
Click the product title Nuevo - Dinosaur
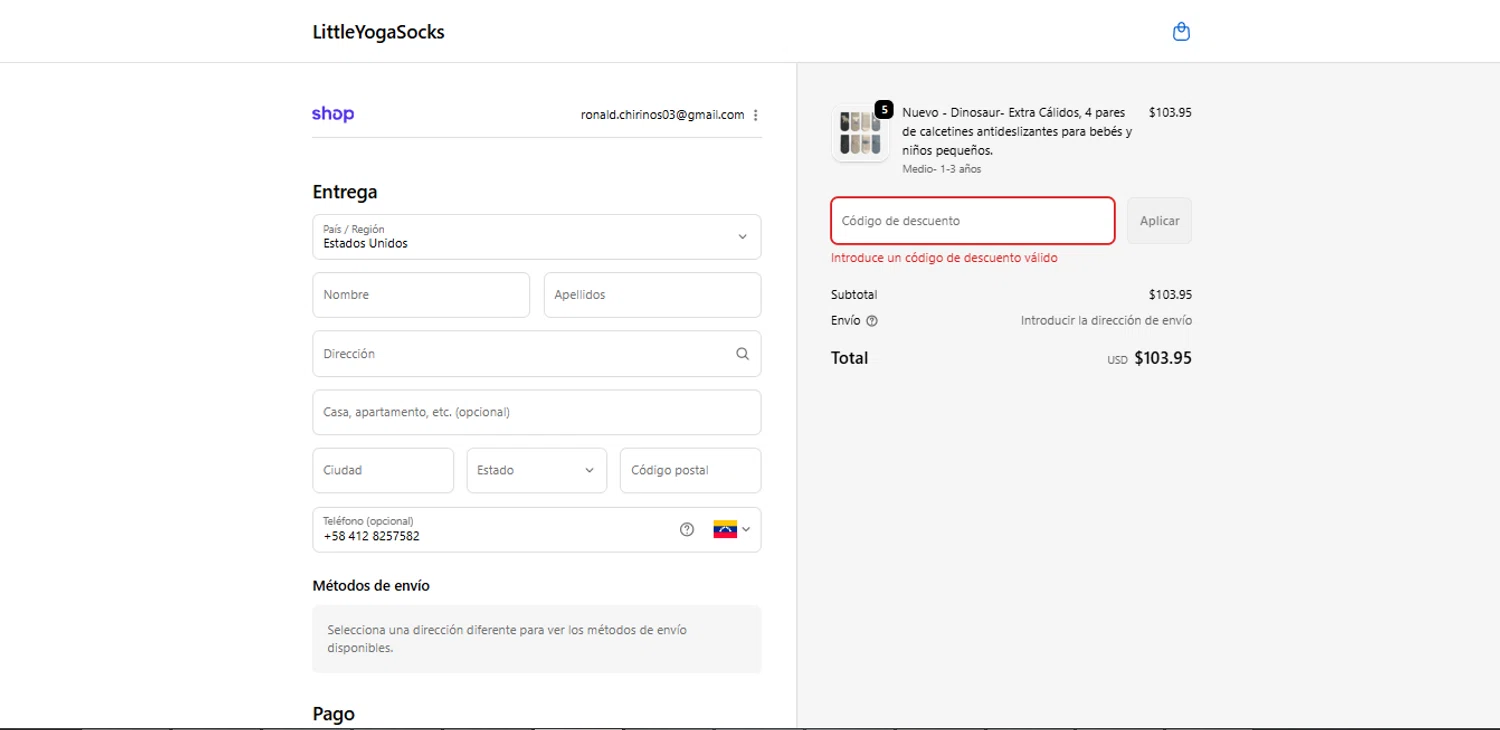click(x=1017, y=131)
